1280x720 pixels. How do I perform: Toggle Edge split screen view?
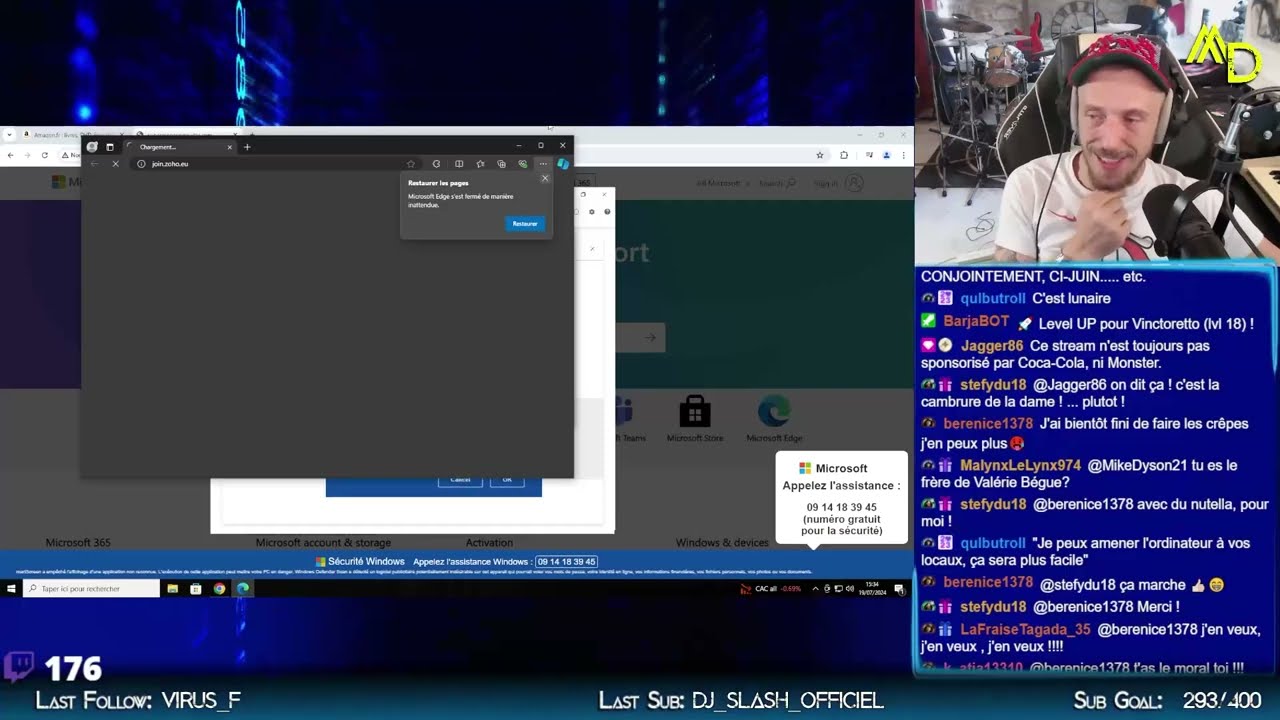click(459, 164)
